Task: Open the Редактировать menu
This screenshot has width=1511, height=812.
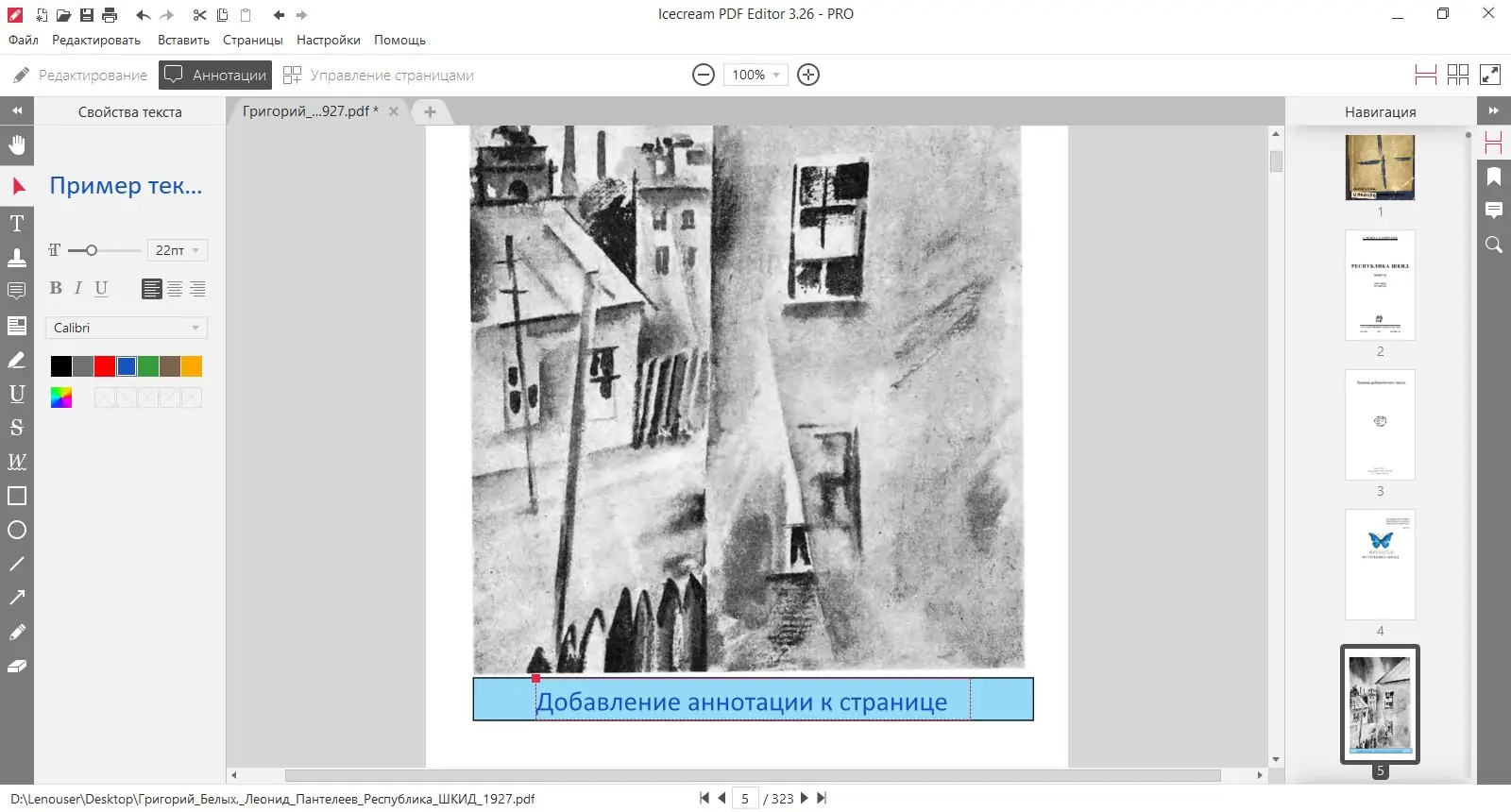Action: [96, 40]
